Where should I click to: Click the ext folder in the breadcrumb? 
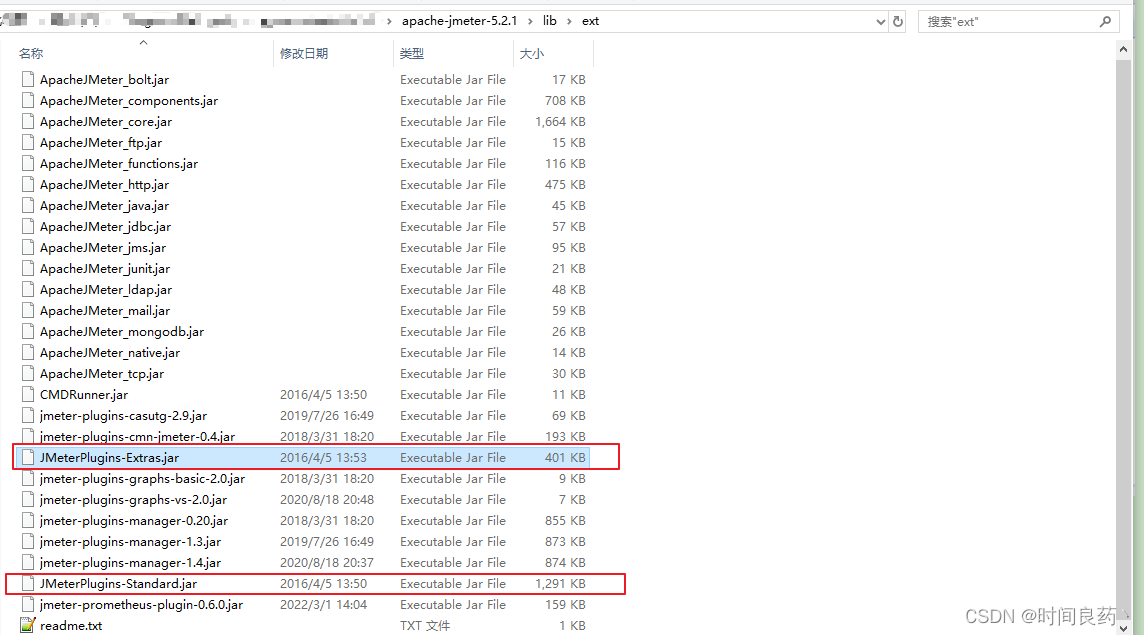click(590, 21)
